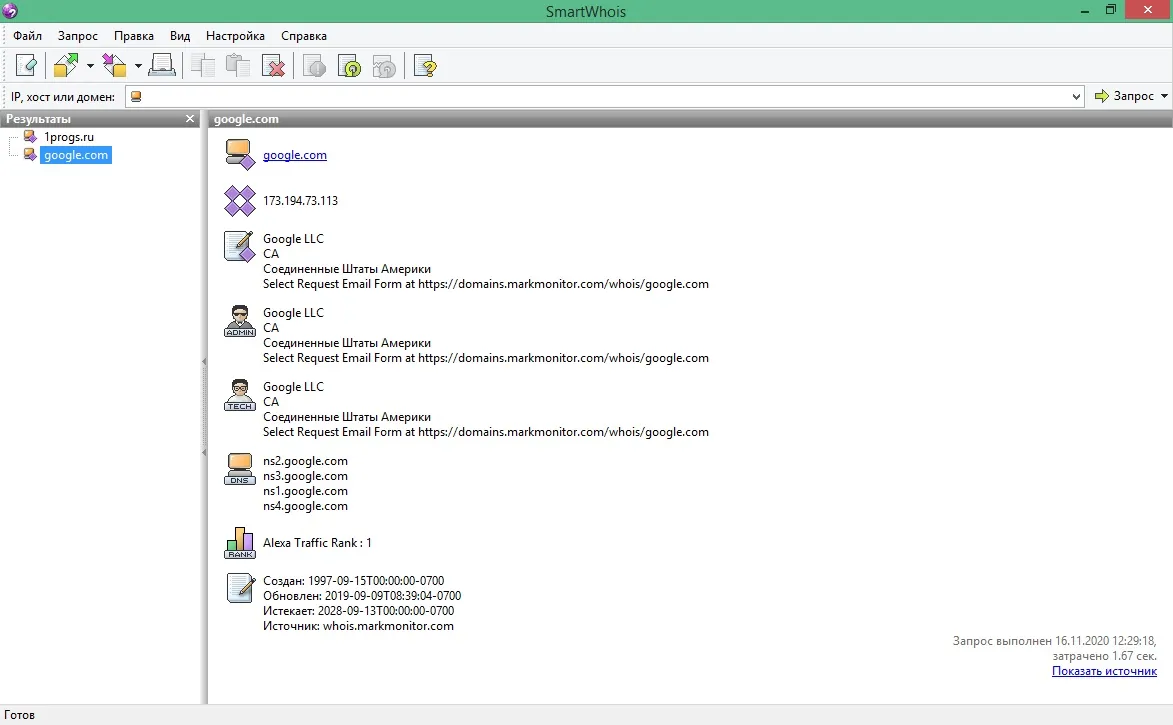The height and width of the screenshot is (725, 1173).
Task: Click the Истекает expiry date line
Action: (x=358, y=611)
